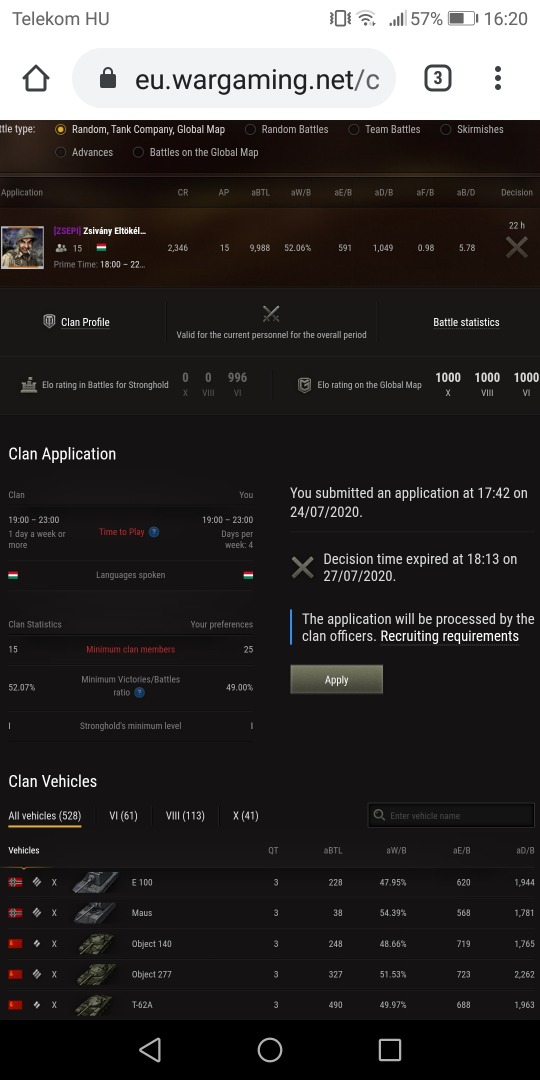Screen dimensions: 540x1080
Task: Tap the browser home icon
Action: (x=36, y=79)
